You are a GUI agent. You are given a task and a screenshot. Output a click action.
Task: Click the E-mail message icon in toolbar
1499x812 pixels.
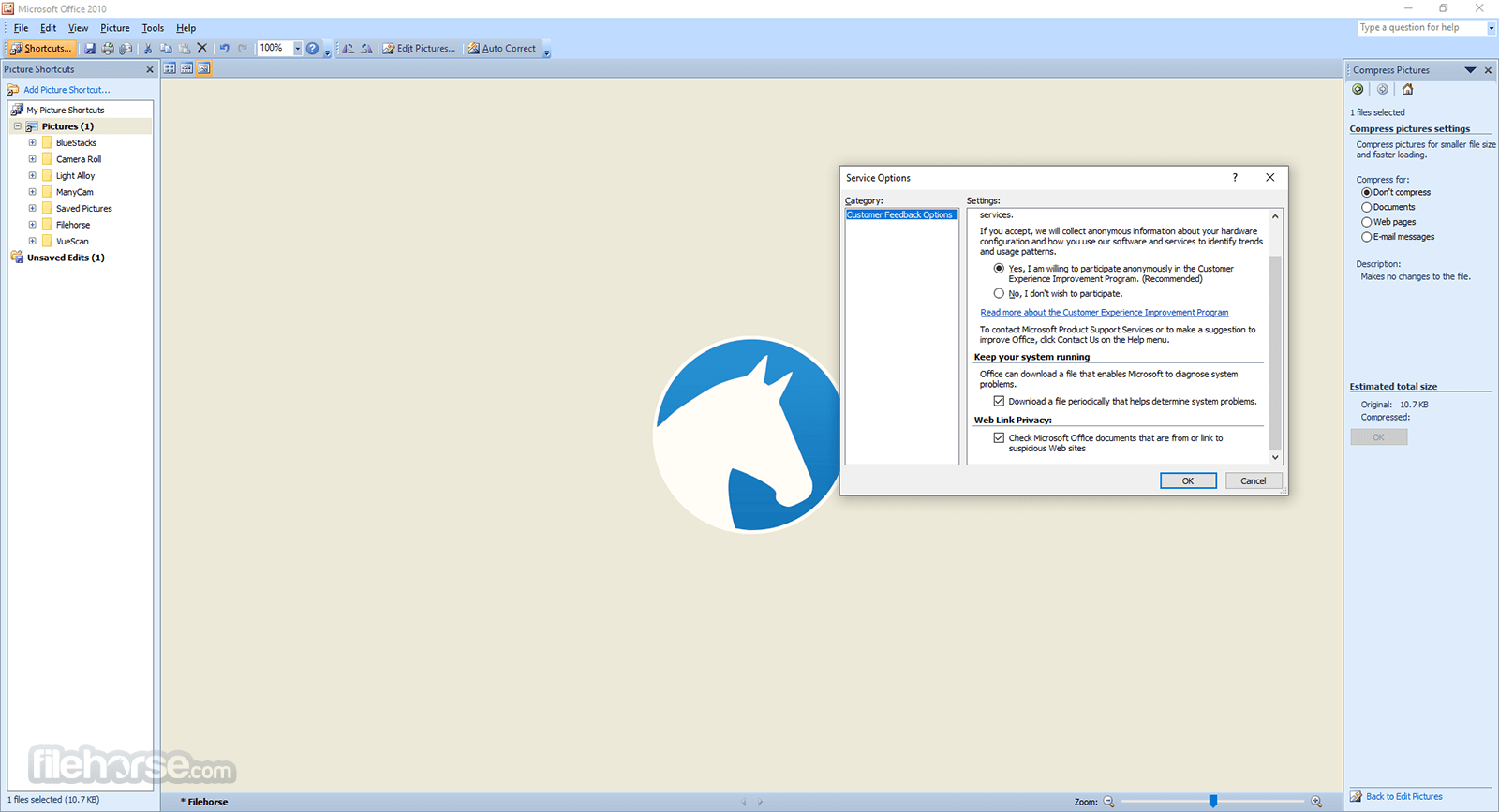click(126, 49)
